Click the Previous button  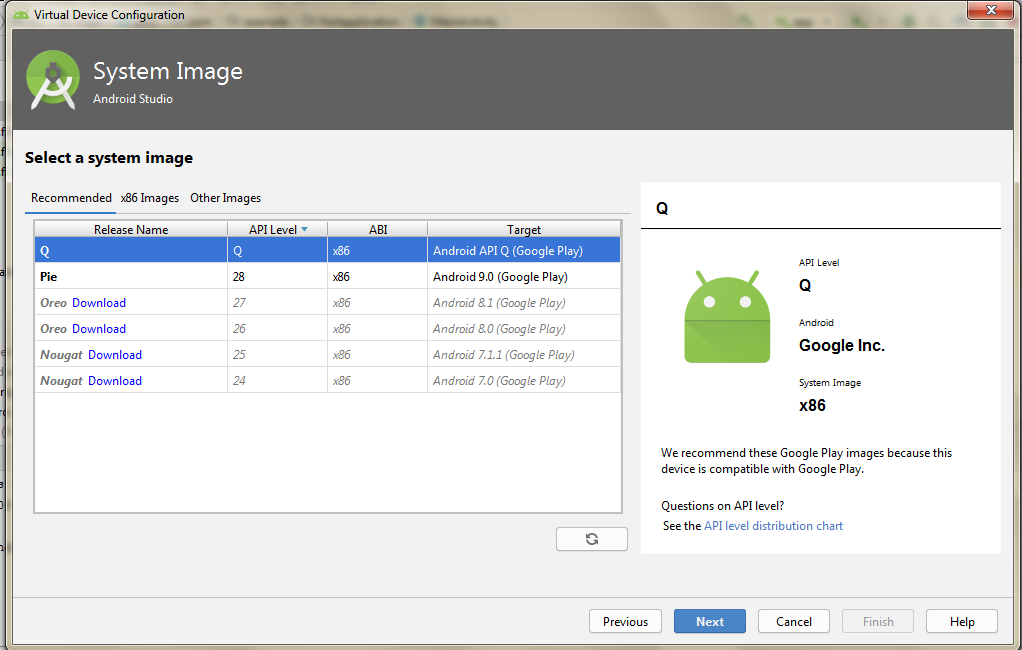tap(625, 621)
